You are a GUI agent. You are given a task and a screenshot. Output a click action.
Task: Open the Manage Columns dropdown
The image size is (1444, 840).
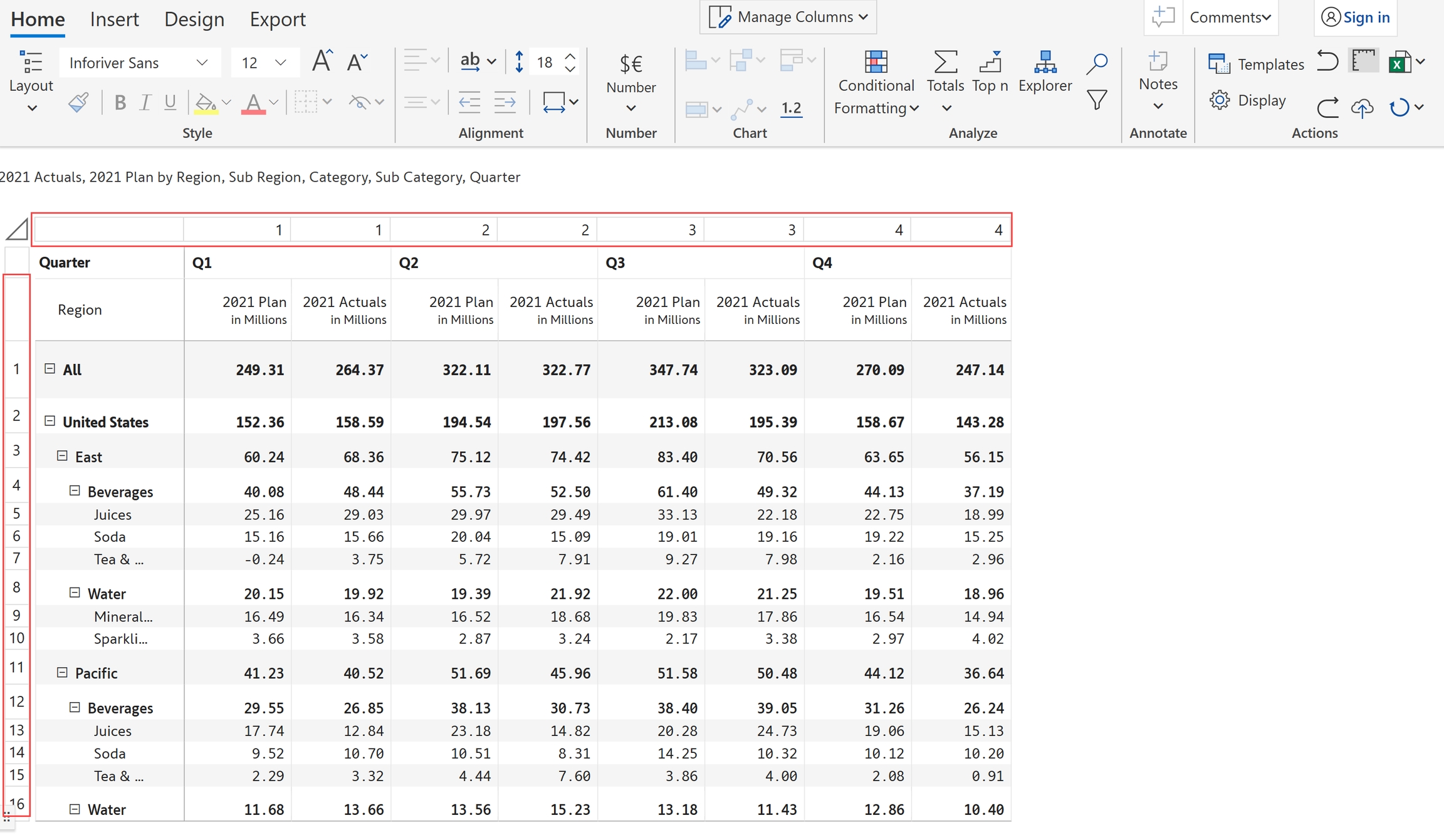click(x=788, y=17)
